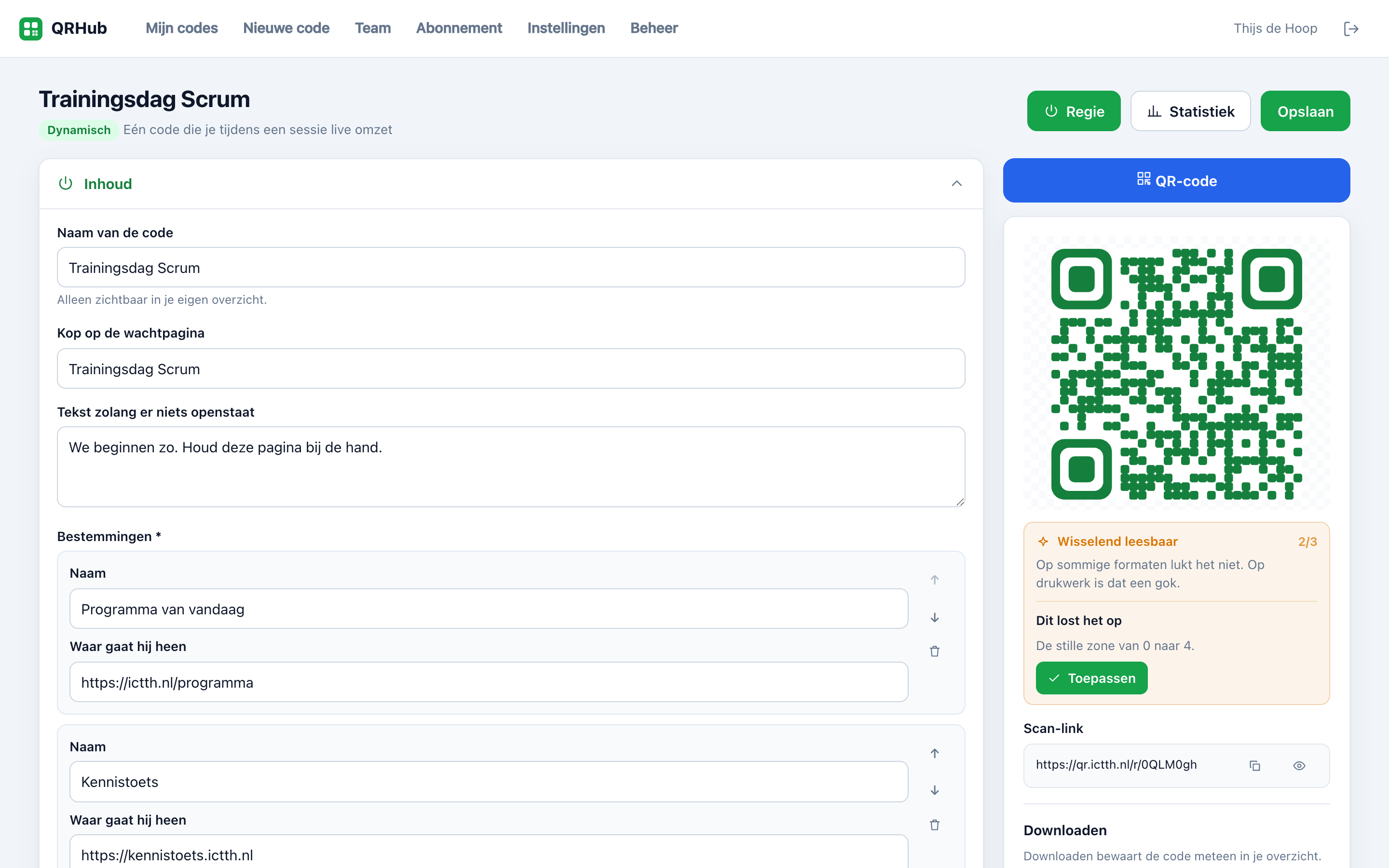
Task: Select the scan-link URL text
Action: click(1116, 765)
